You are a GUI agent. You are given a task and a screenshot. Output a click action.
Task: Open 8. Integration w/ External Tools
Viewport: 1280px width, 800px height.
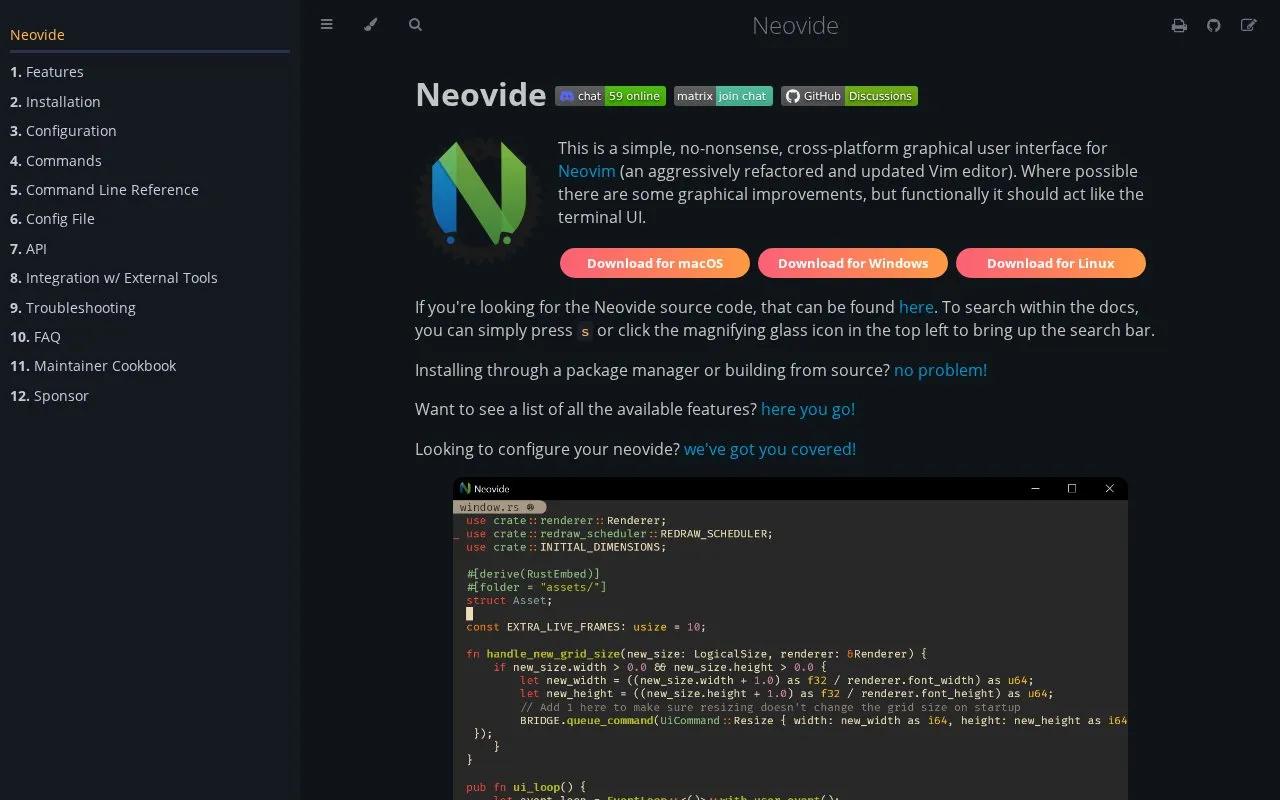[114, 278]
